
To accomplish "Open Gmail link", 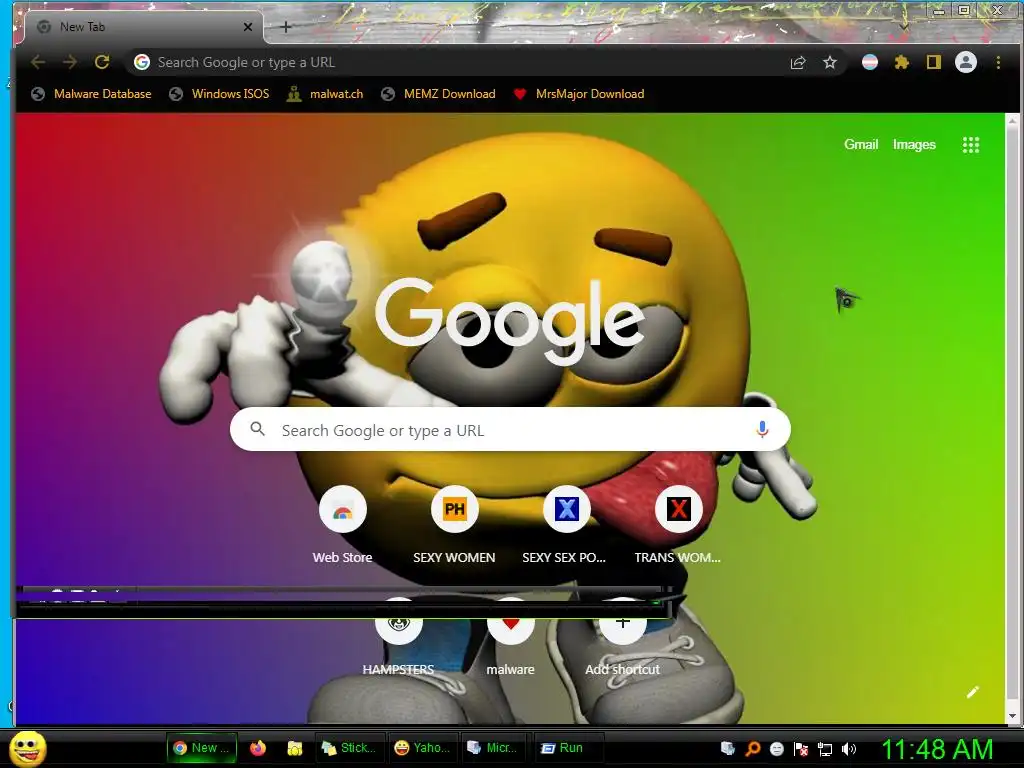I will tap(861, 144).
